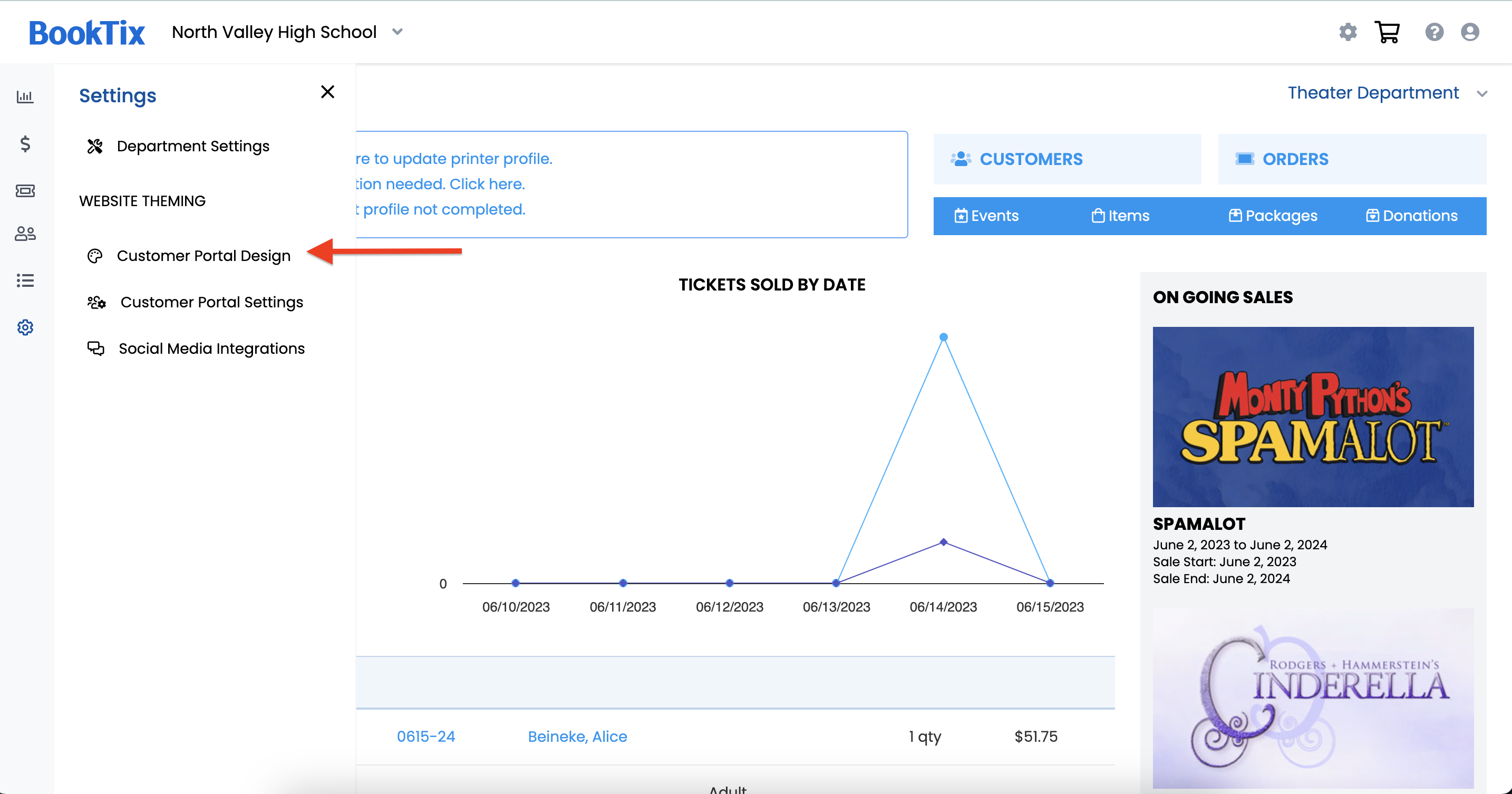Click the BookTix logo
The height and width of the screenshot is (794, 1512).
(x=87, y=33)
